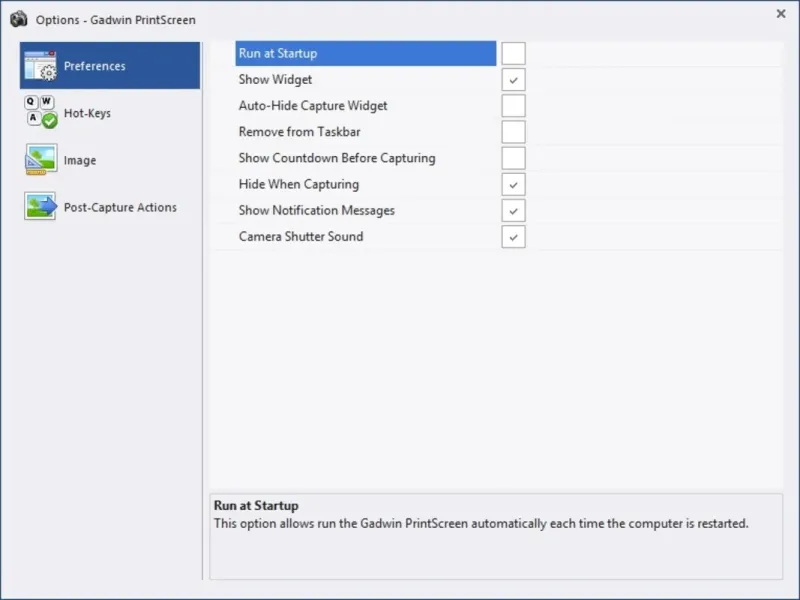Select the Preferences category label
Viewport: 800px width, 600px height.
pyautogui.click(x=95, y=67)
